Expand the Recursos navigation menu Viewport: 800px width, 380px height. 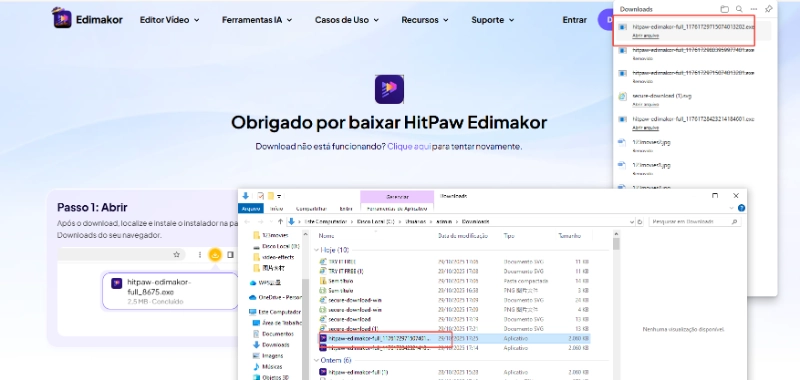coord(424,20)
